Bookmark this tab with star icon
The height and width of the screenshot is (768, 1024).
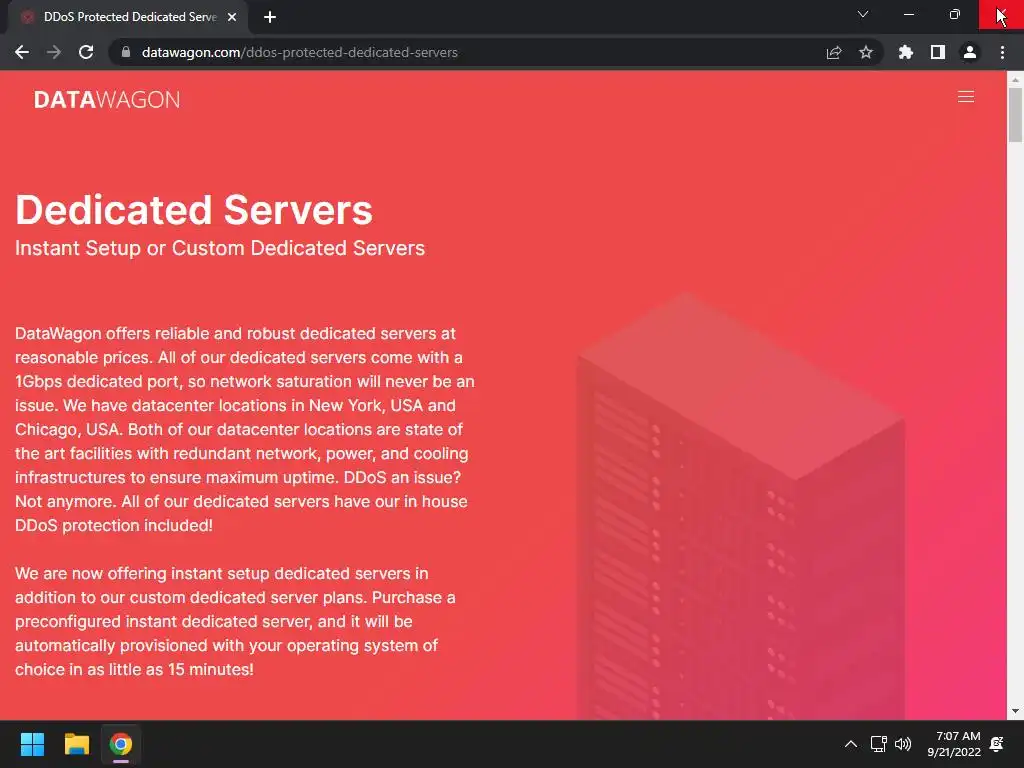click(866, 52)
